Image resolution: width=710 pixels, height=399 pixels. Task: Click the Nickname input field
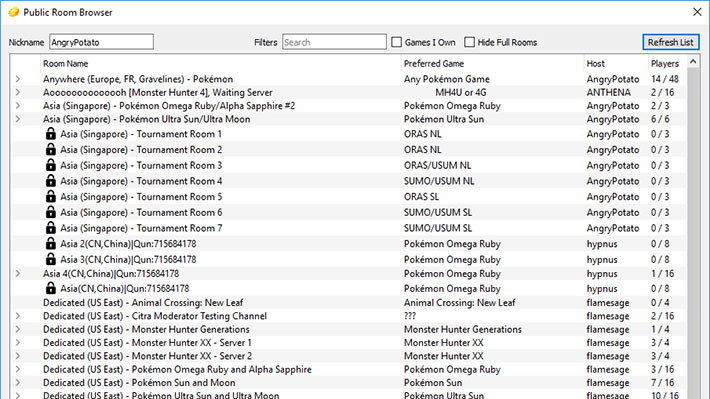101,42
